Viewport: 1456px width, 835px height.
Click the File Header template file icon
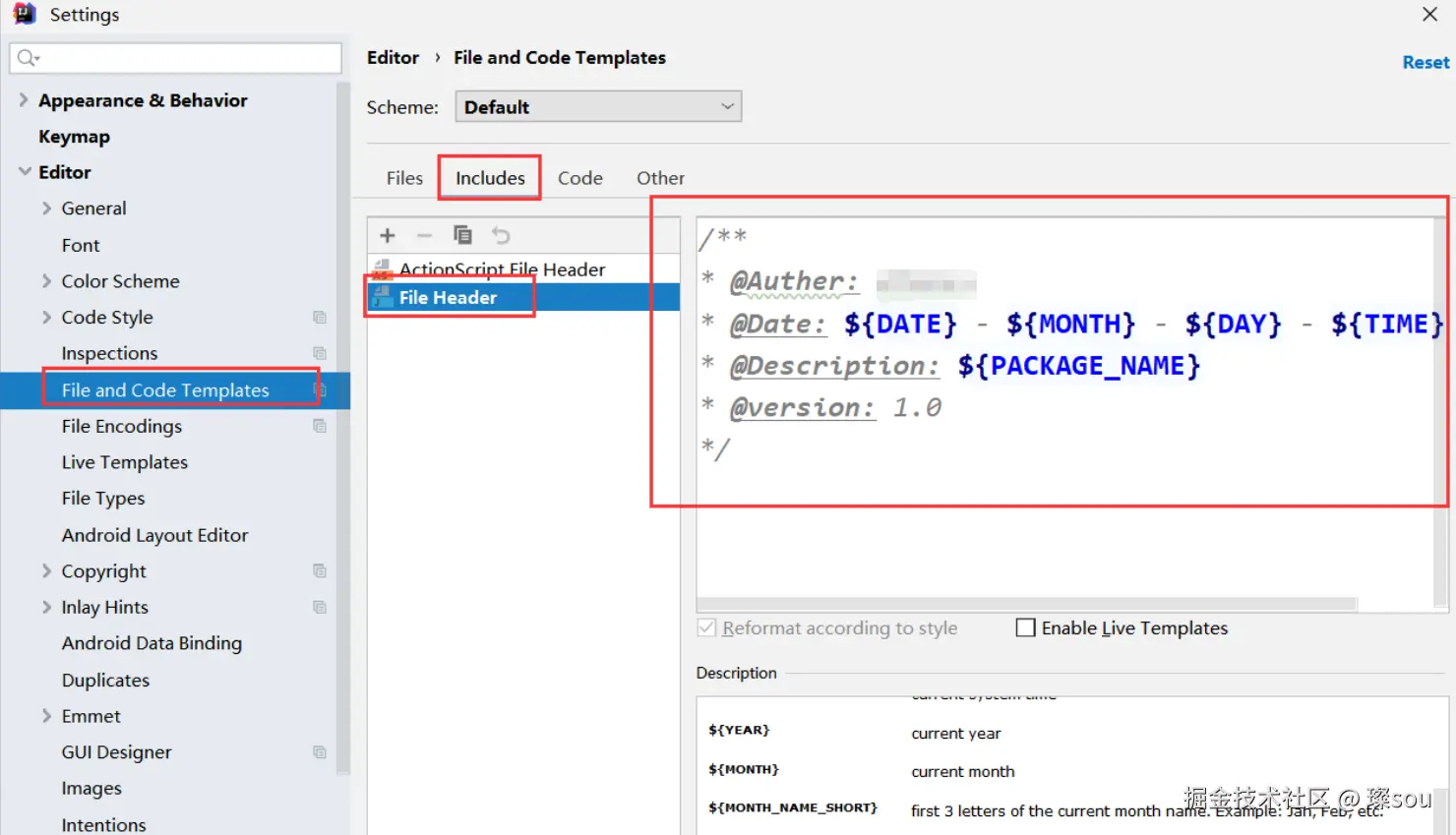tap(383, 297)
